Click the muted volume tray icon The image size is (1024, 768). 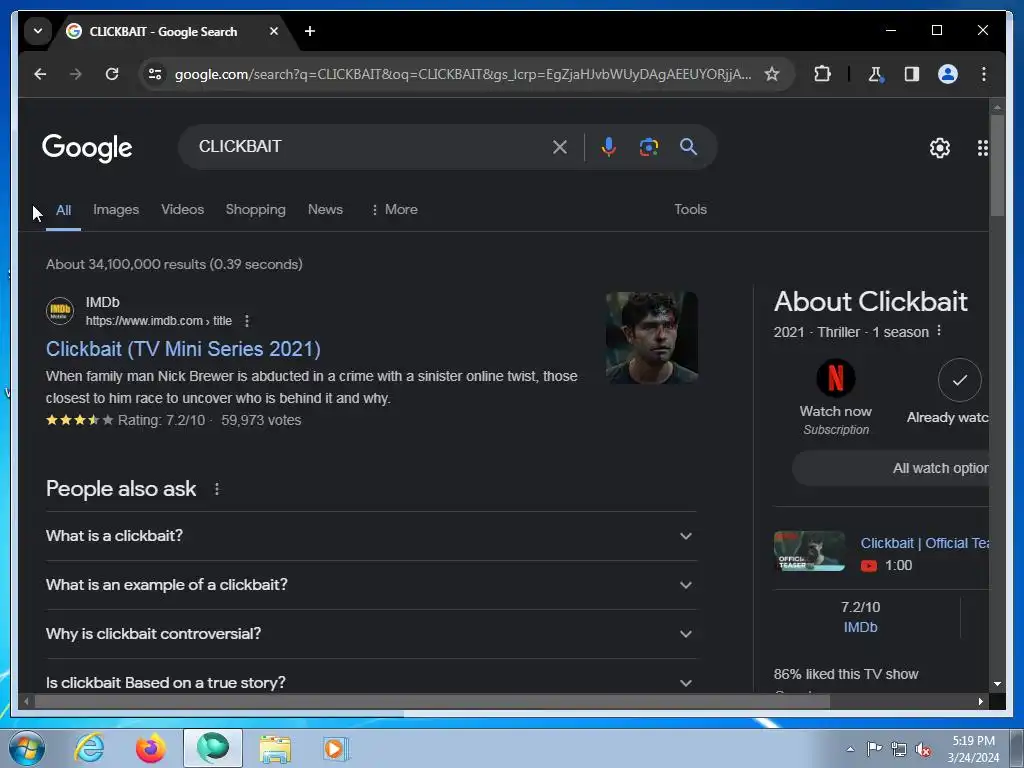pos(923,749)
